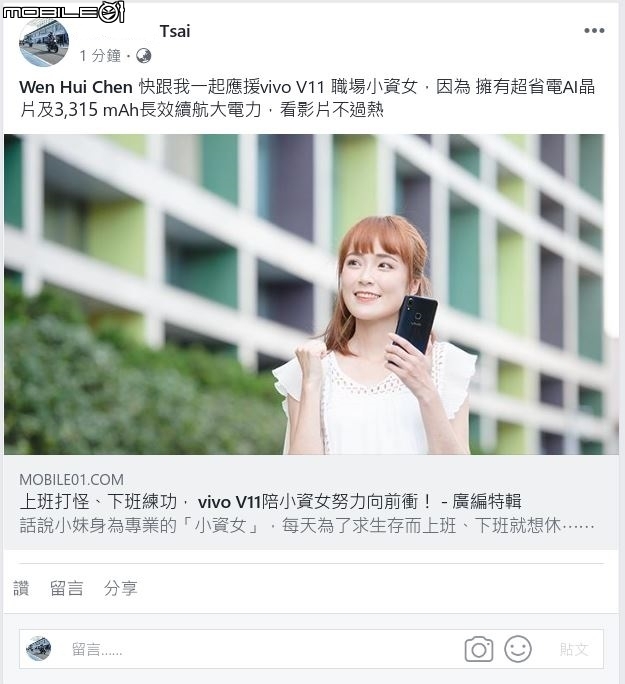This screenshot has height=684, width=625.
Task: Share the post via 分享
Action: (120, 588)
